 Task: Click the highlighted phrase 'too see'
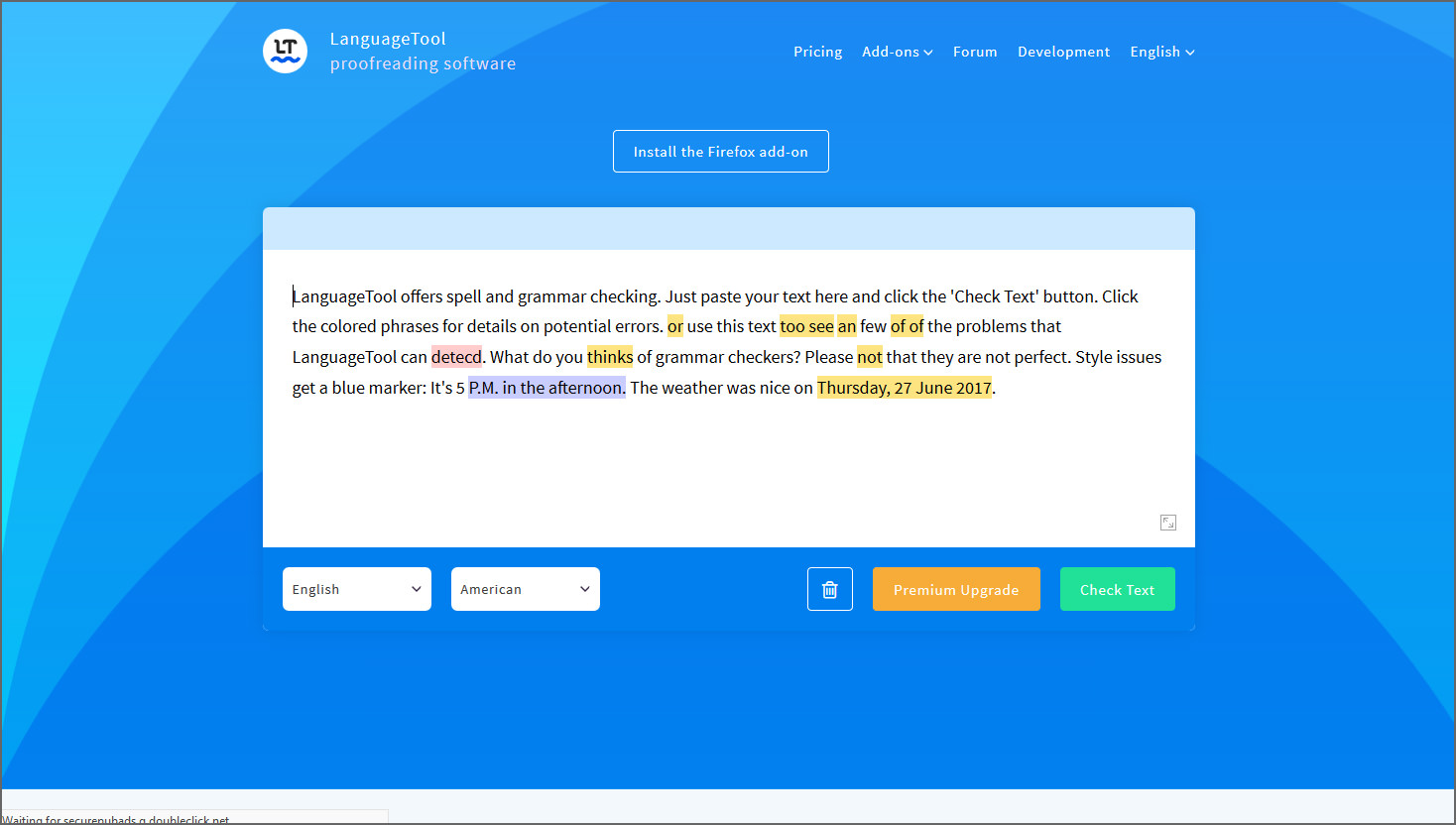pyautogui.click(x=806, y=326)
